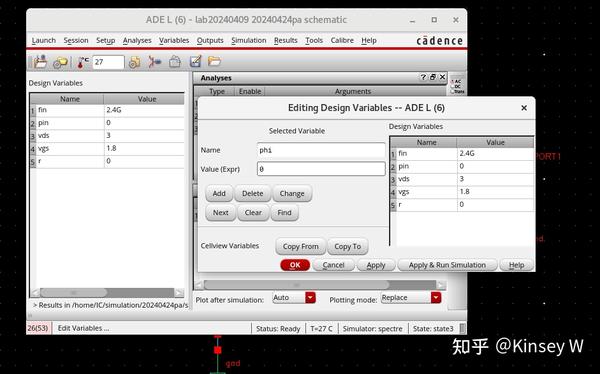This screenshot has width=600, height=374.
Task: Click the Load State toolbar icon
Action: [x=40, y=62]
